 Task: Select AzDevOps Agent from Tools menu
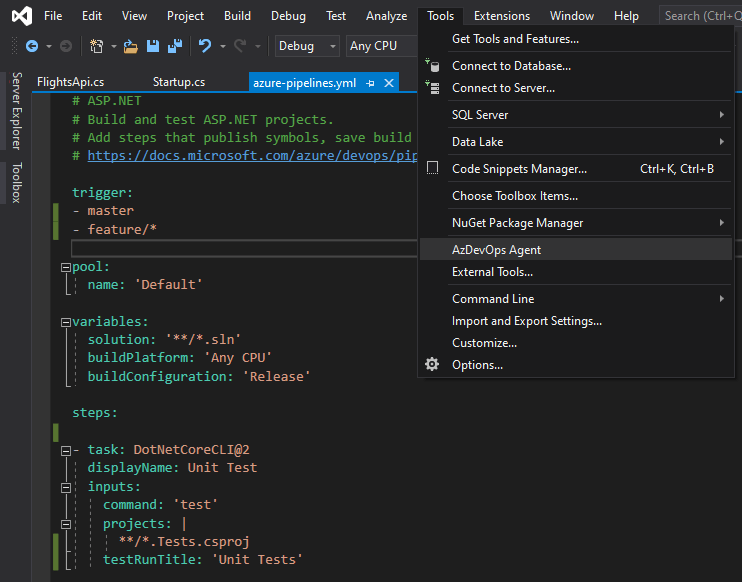pyautogui.click(x=496, y=250)
